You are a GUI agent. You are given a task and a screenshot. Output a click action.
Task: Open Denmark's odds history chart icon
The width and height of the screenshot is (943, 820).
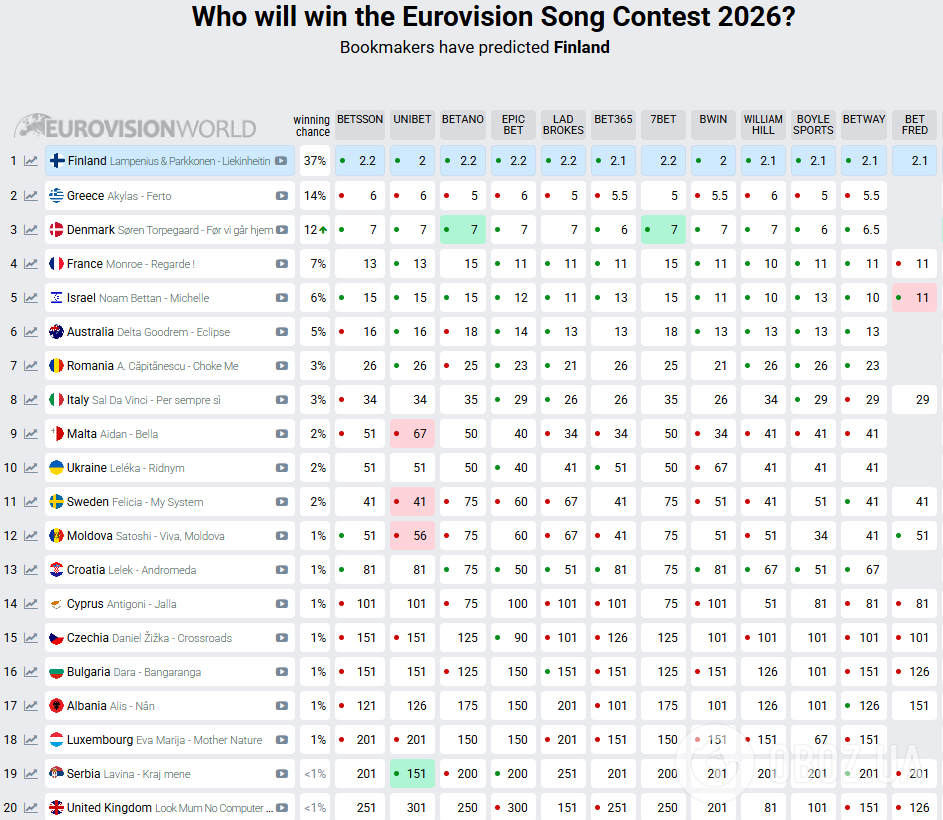tap(31, 230)
